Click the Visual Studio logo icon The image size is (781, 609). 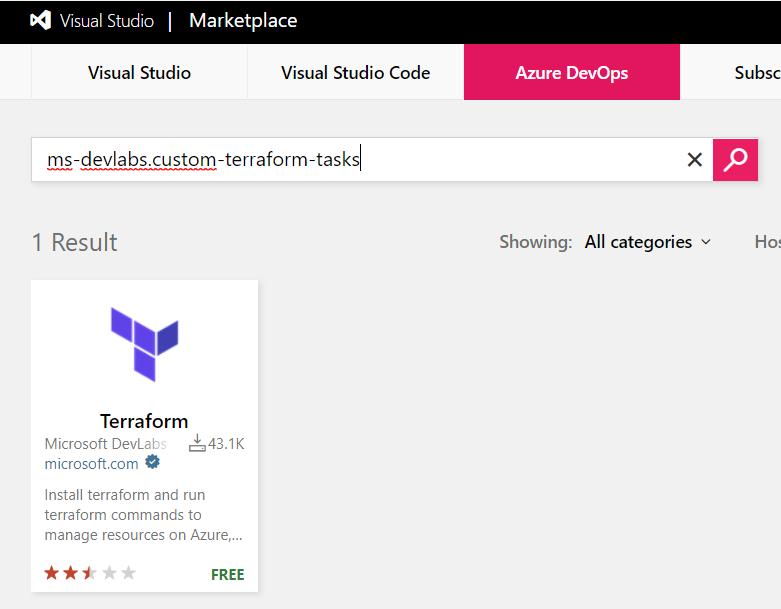40,20
